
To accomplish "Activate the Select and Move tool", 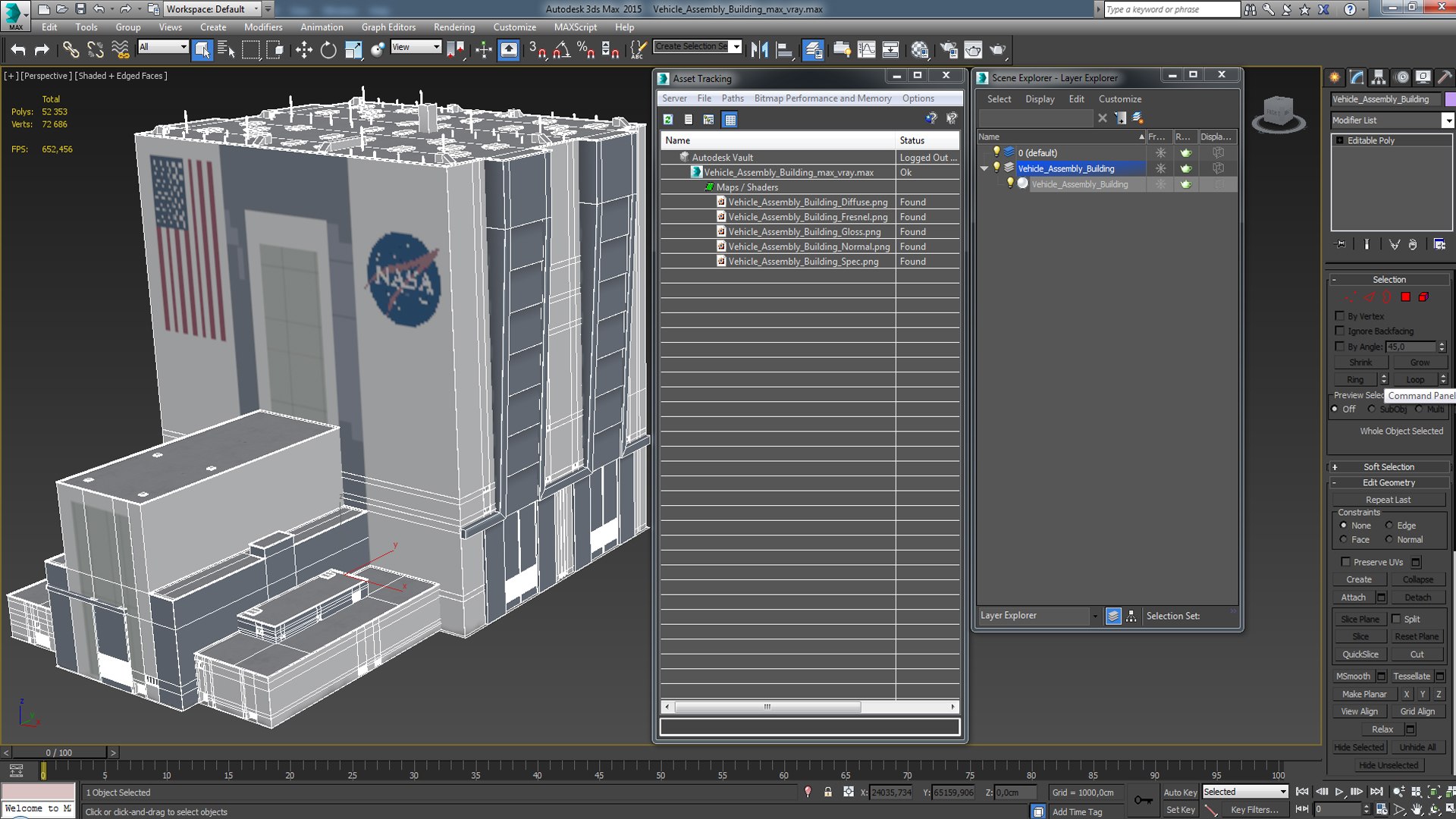I will tap(303, 50).
